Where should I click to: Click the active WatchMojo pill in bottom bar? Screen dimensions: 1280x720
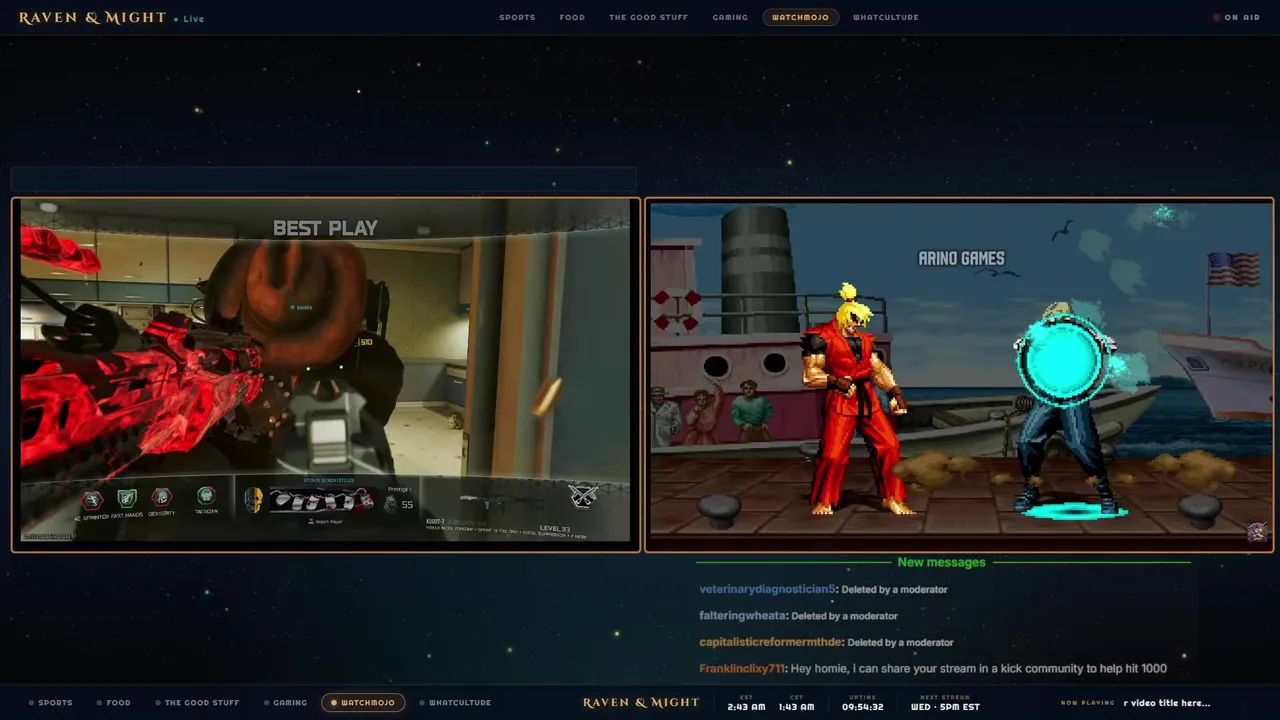363,702
